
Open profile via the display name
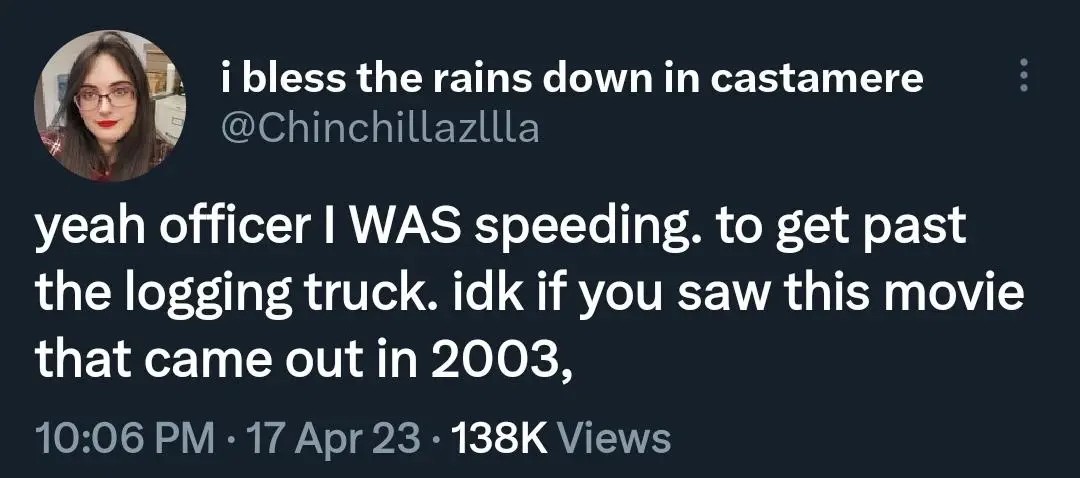[571, 78]
